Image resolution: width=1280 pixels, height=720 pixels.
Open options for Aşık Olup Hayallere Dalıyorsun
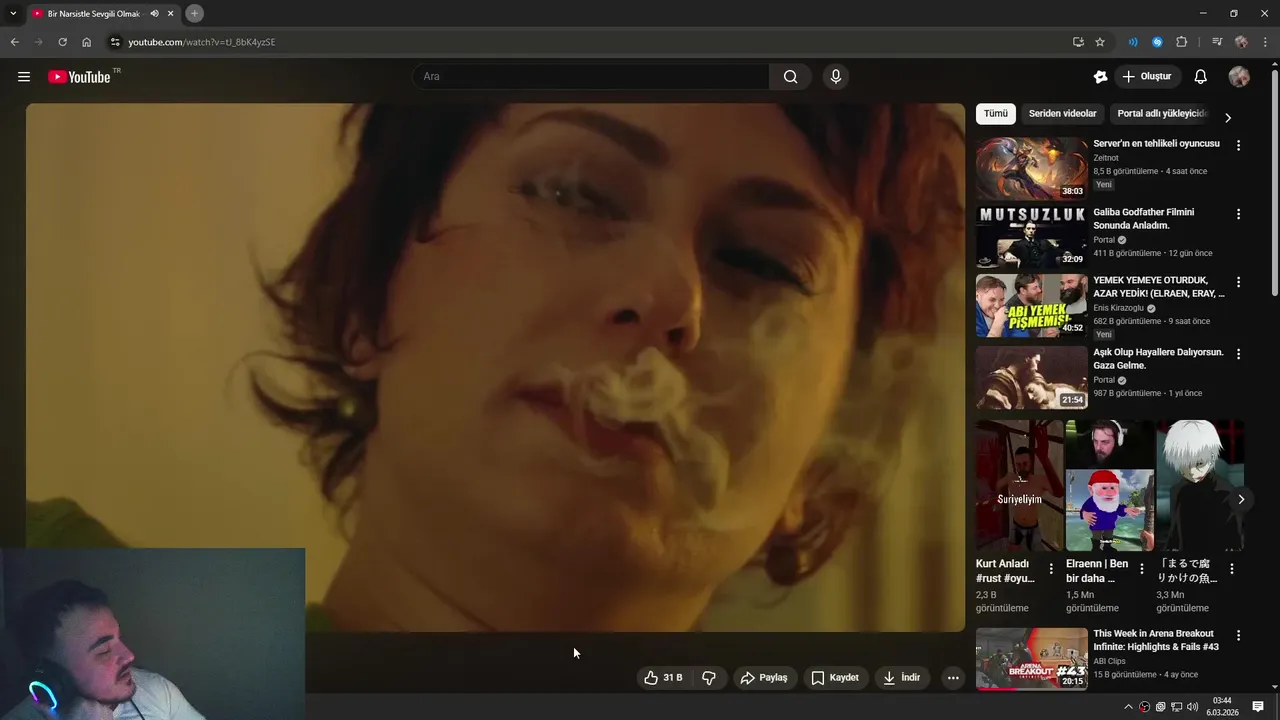[x=1238, y=354]
